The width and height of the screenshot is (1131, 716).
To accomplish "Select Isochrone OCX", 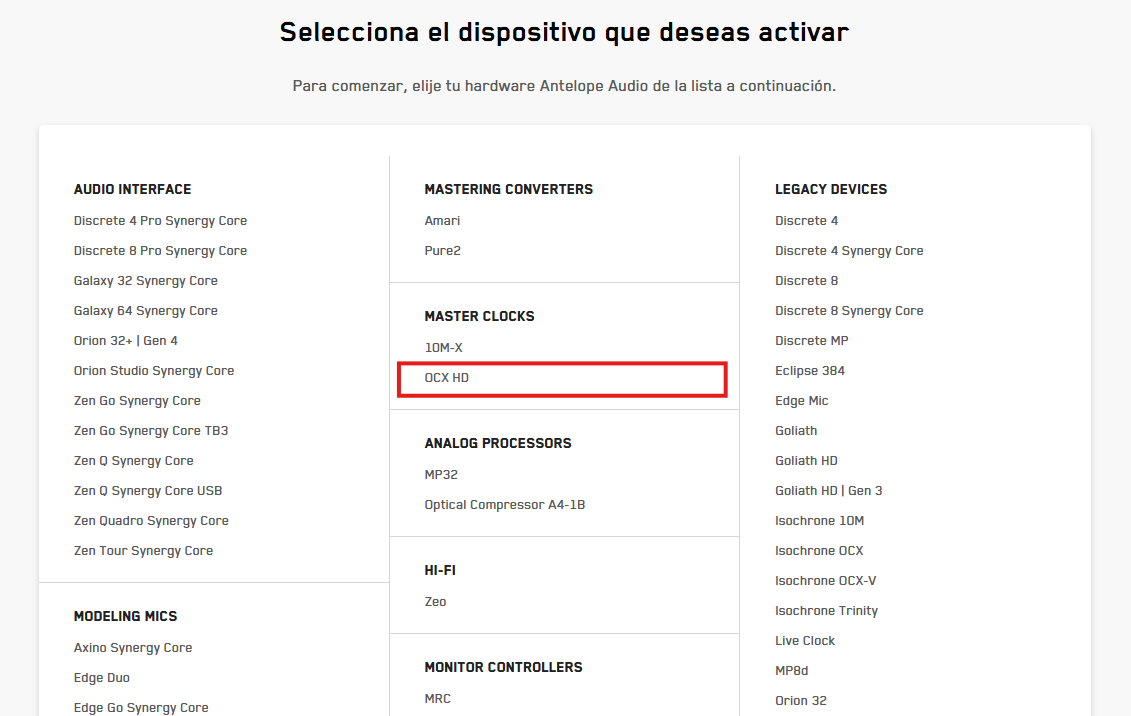I will click(819, 551).
